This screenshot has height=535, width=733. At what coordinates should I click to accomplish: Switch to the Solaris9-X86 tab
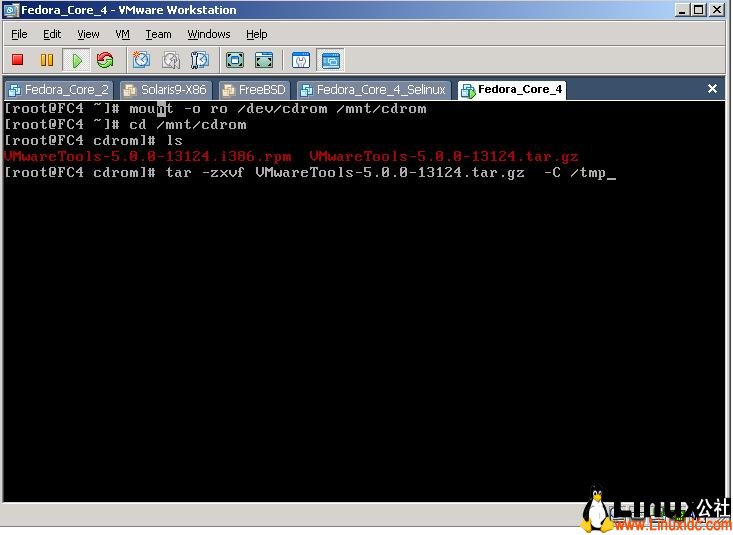click(x=165, y=90)
